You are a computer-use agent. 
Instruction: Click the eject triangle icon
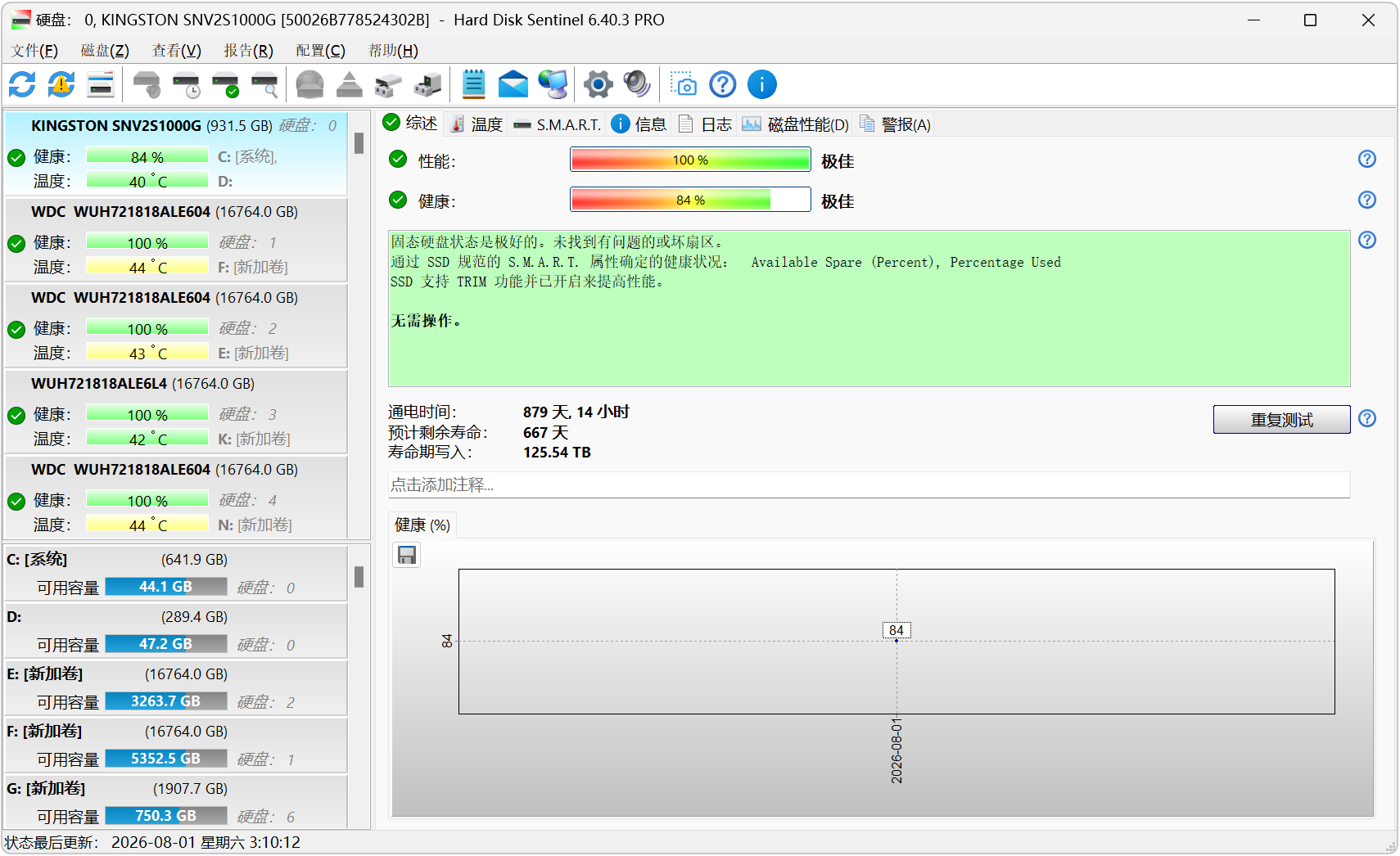click(350, 84)
